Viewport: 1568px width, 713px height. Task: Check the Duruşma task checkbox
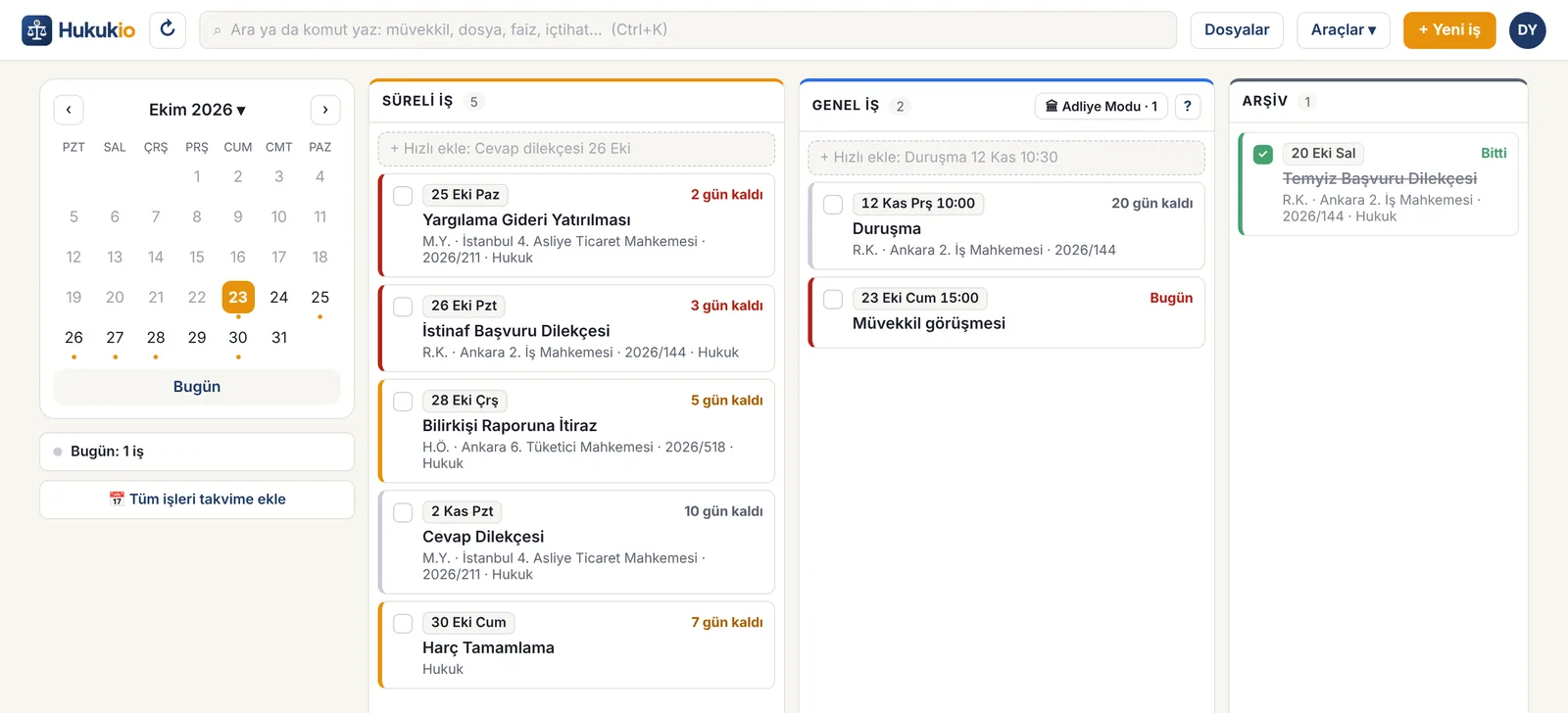click(833, 205)
